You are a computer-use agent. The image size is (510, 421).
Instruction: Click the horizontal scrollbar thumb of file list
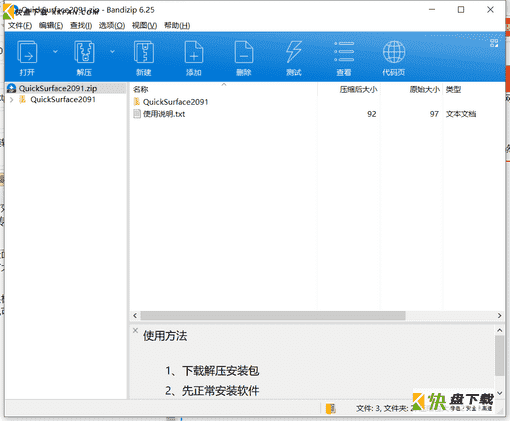[x=273, y=315]
